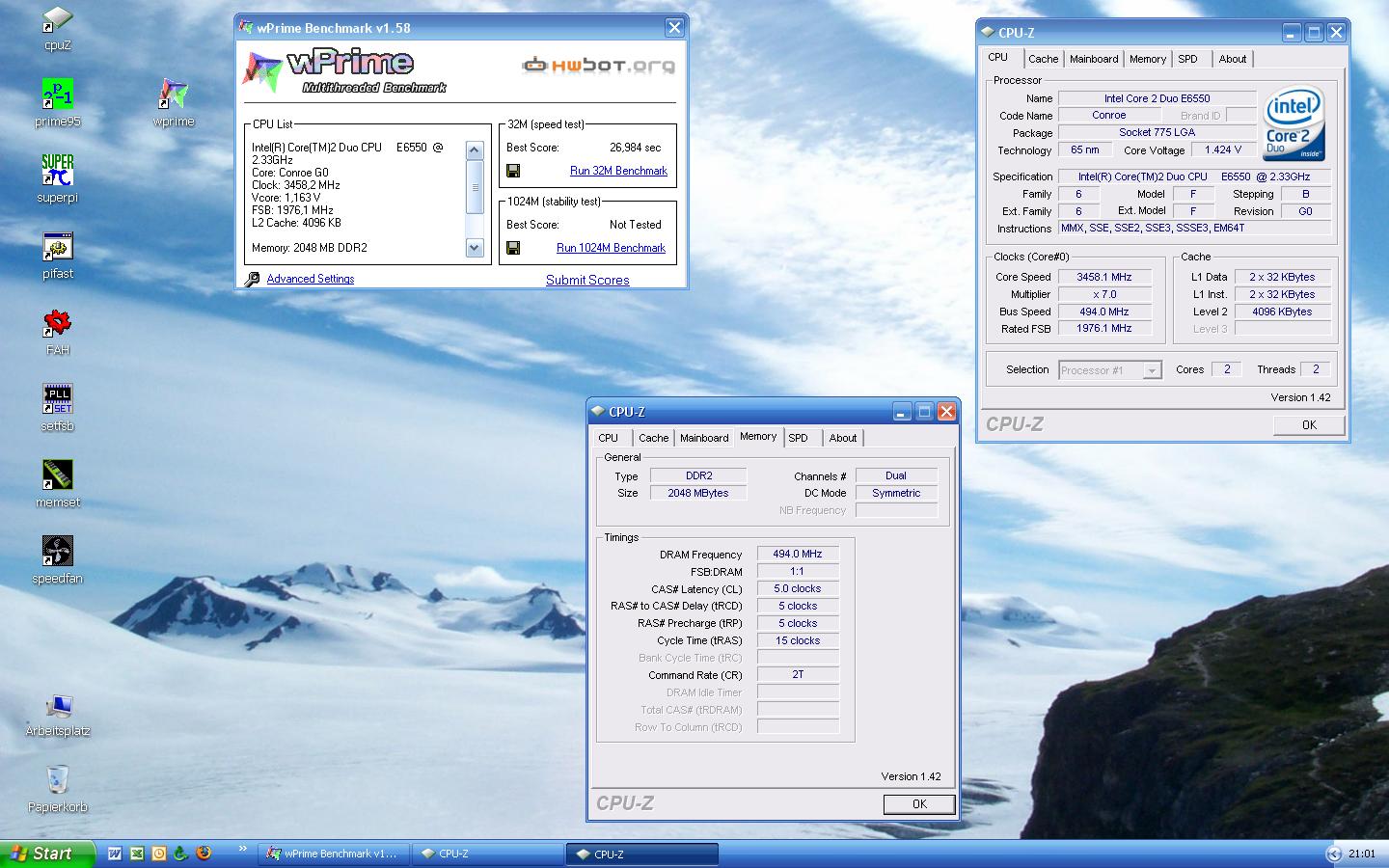Open the Start menu

(47, 854)
